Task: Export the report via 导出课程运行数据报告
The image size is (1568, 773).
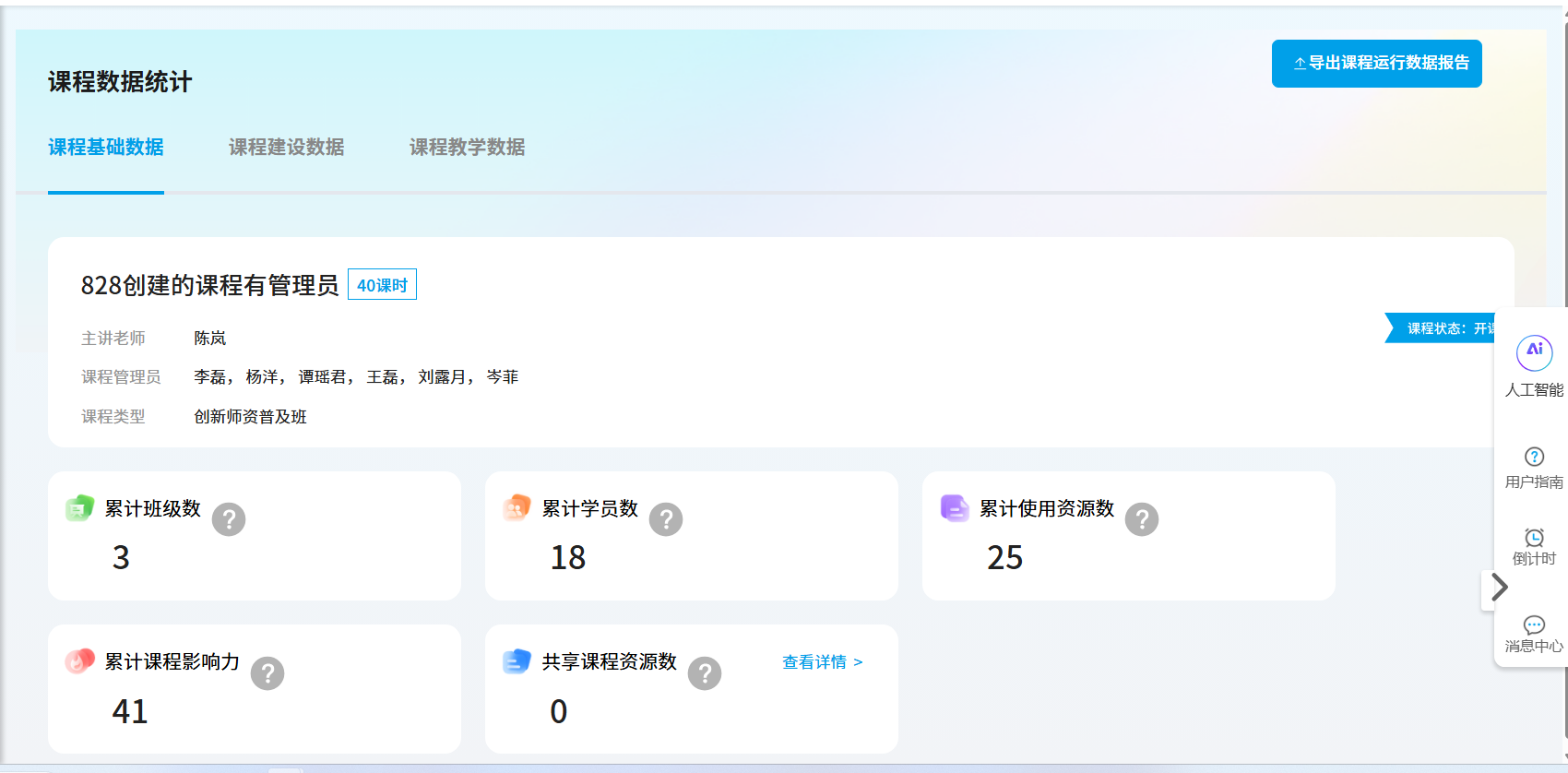Action: point(1377,64)
